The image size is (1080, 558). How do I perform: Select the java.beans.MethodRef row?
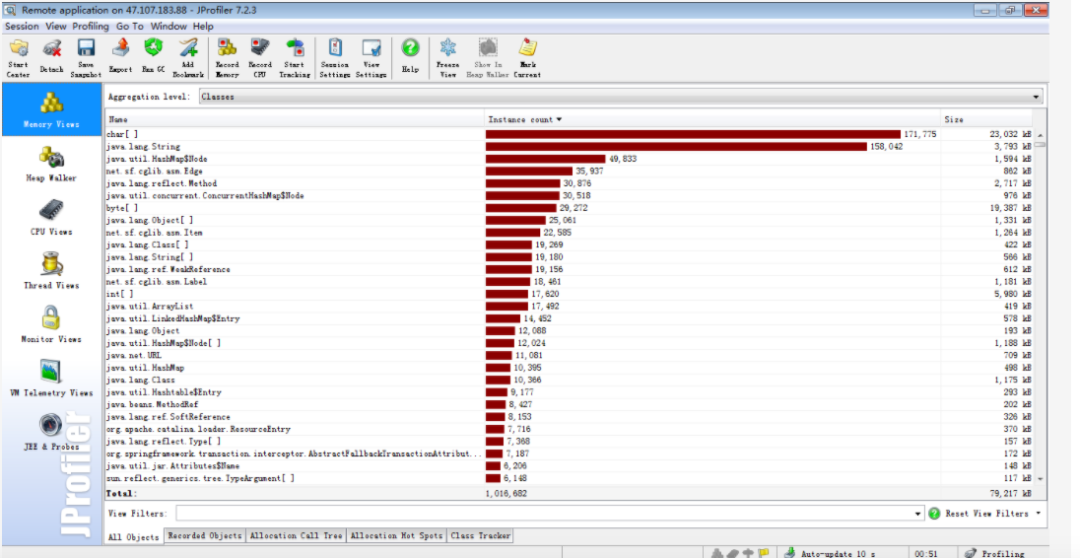[x=569, y=404]
